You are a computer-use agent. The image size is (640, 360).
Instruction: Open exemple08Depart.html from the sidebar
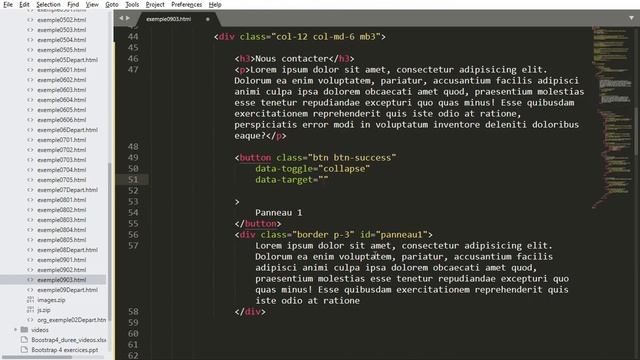pos(67,250)
